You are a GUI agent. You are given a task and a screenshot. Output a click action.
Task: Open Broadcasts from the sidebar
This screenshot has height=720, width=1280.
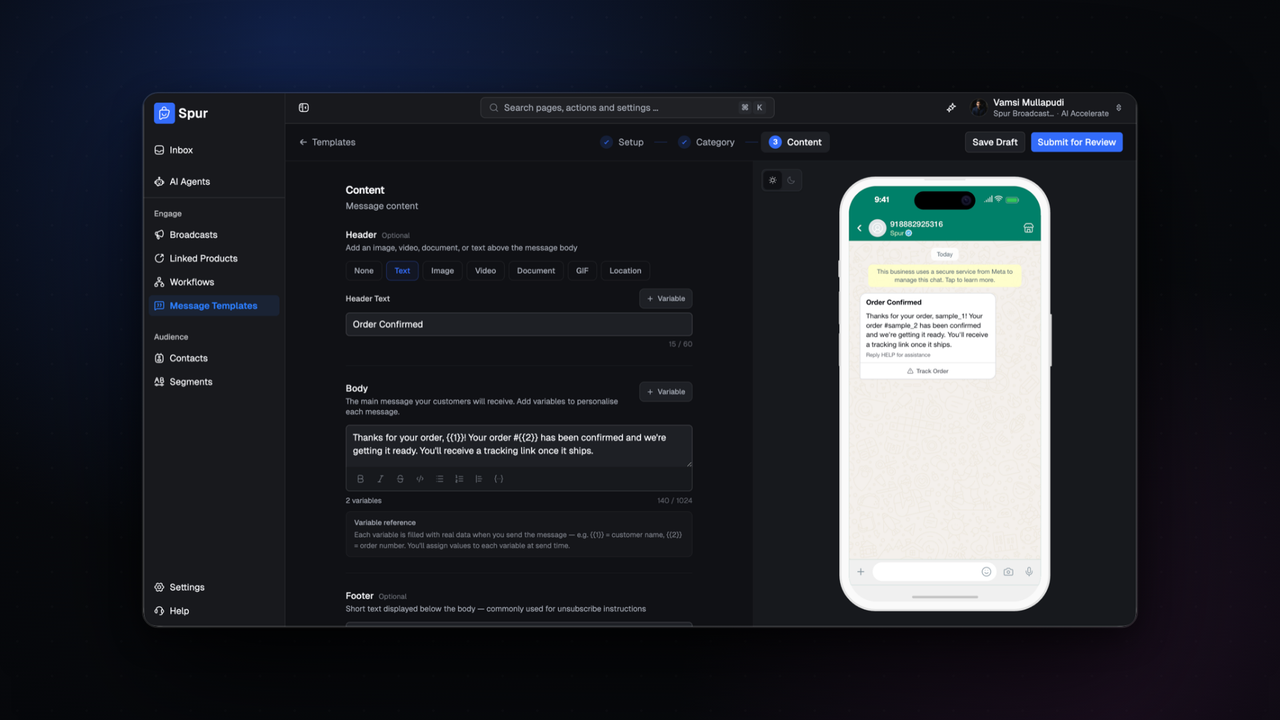(214, 235)
